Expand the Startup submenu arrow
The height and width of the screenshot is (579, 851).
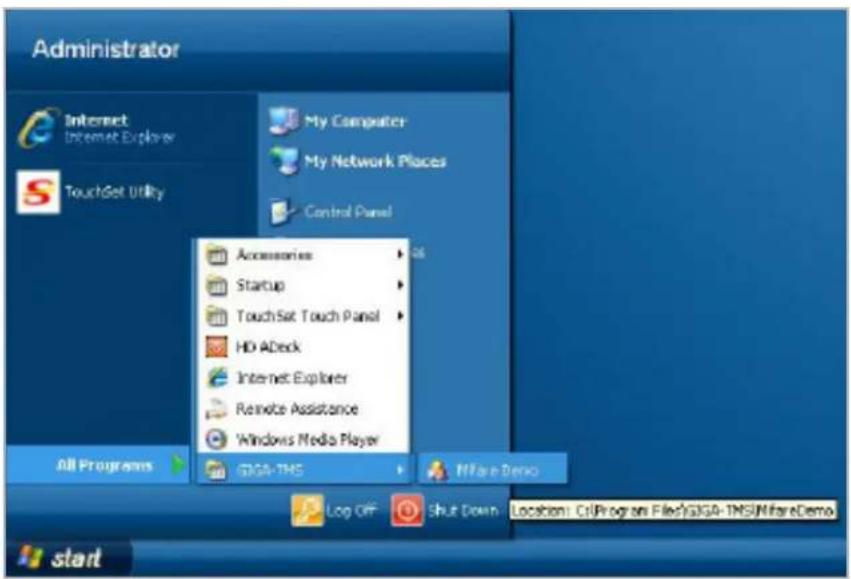pyautogui.click(x=401, y=285)
